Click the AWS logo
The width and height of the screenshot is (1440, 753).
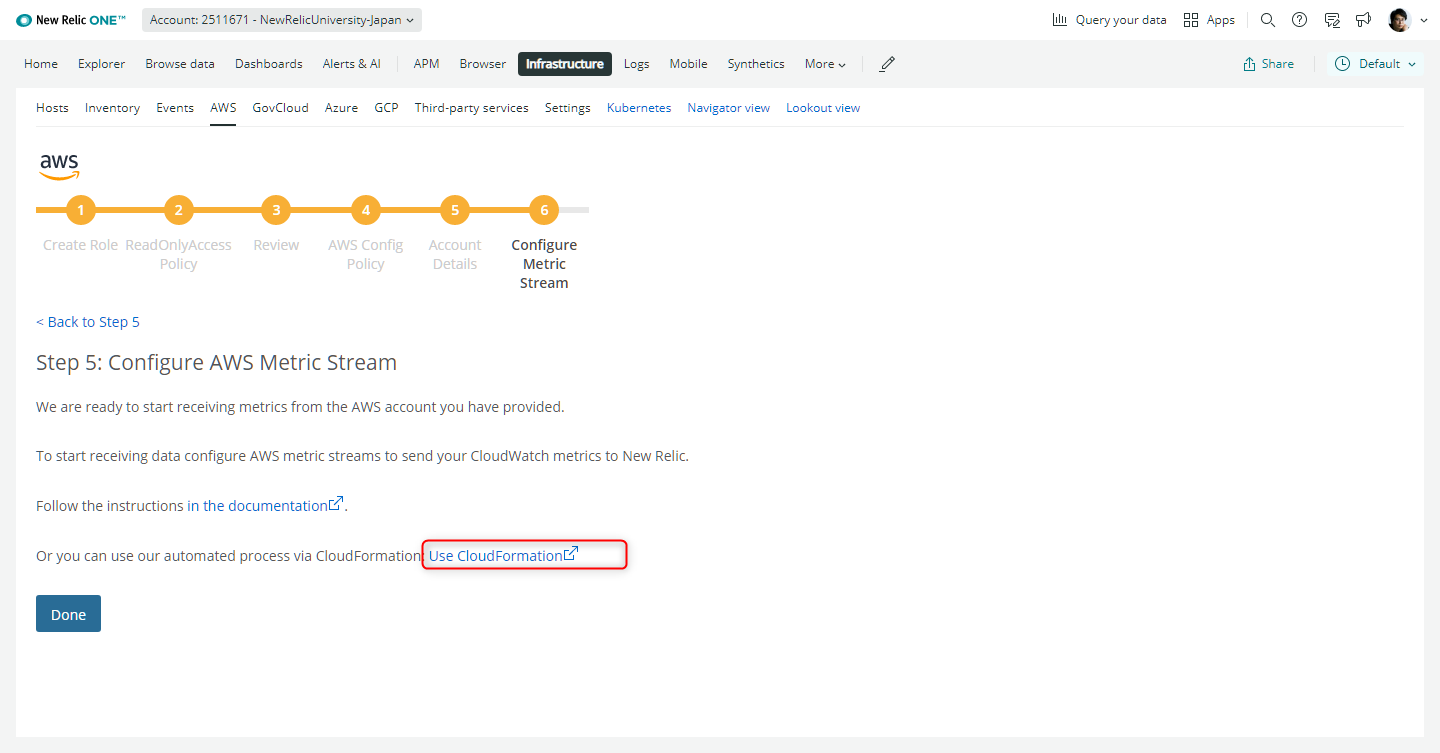pyautogui.click(x=60, y=166)
